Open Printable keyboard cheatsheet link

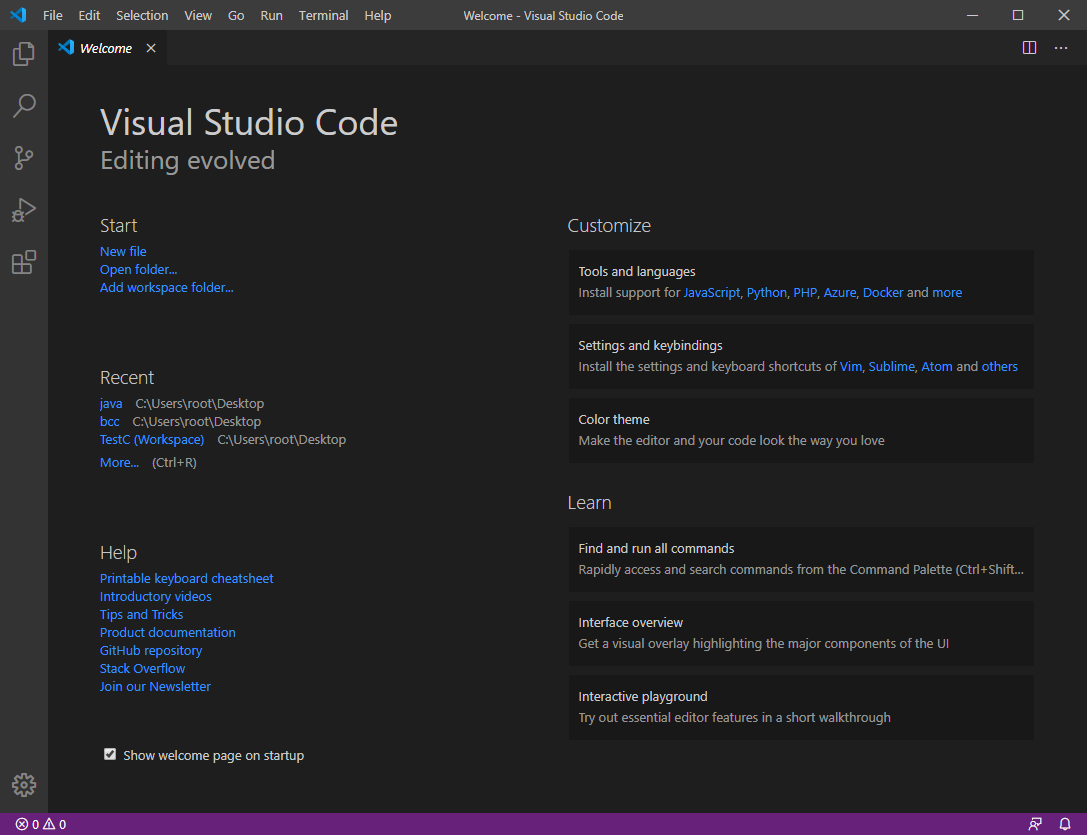click(x=186, y=578)
